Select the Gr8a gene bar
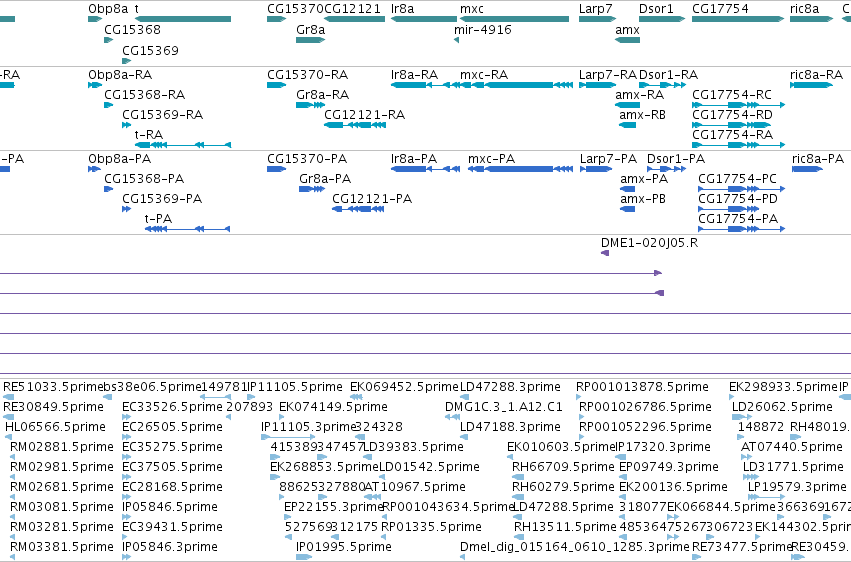The height and width of the screenshot is (562, 851). [x=310, y=40]
